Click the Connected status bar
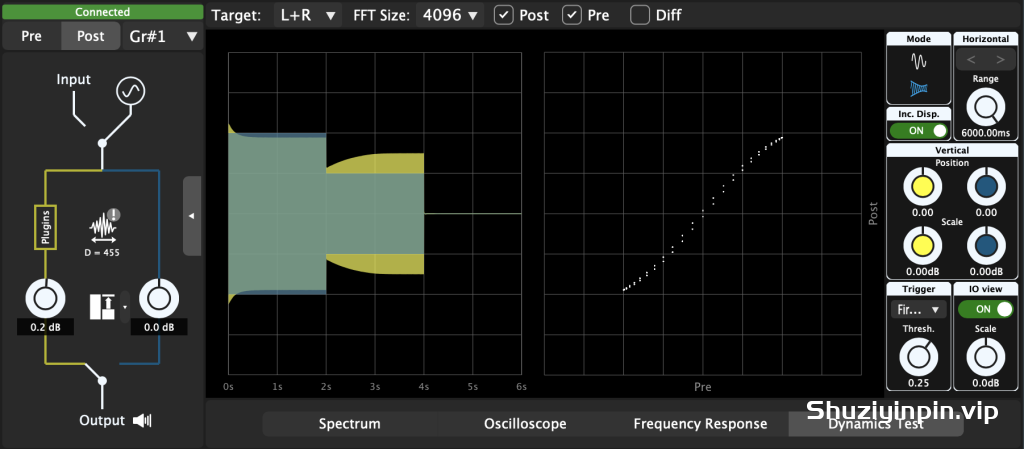 coord(102,12)
